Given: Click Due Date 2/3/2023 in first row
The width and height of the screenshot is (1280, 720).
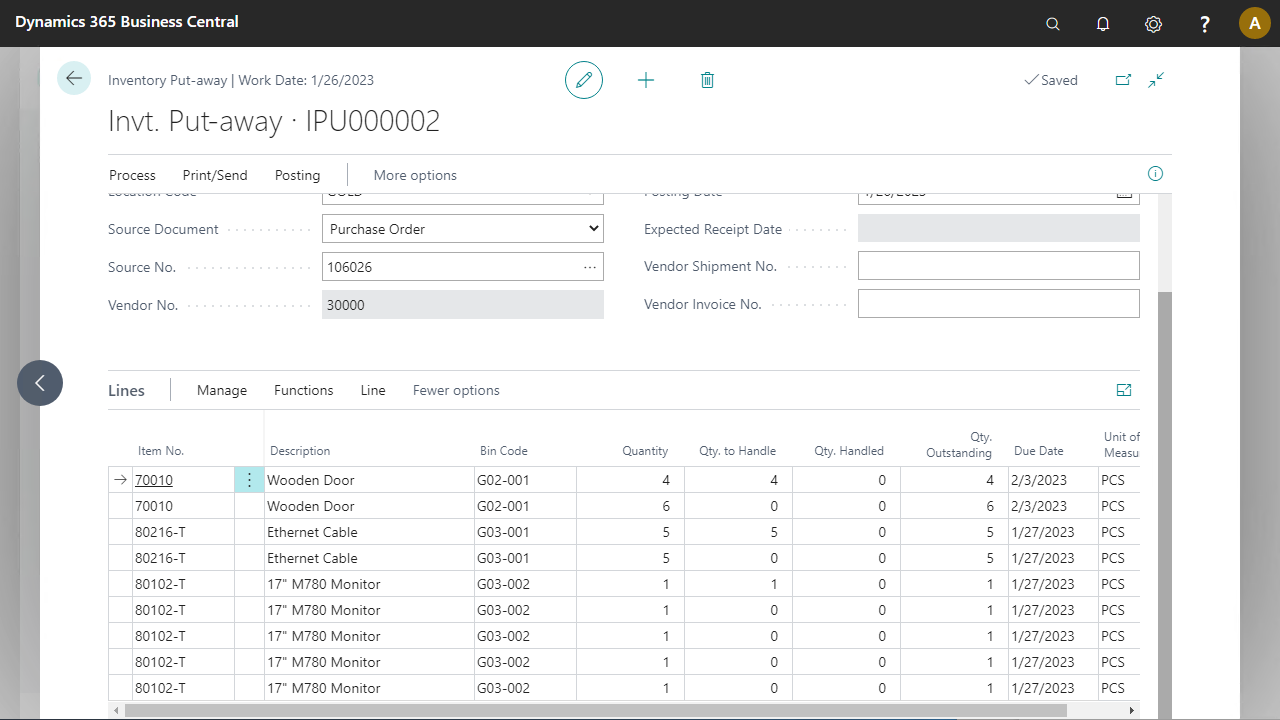Looking at the screenshot, I should coord(1053,480).
